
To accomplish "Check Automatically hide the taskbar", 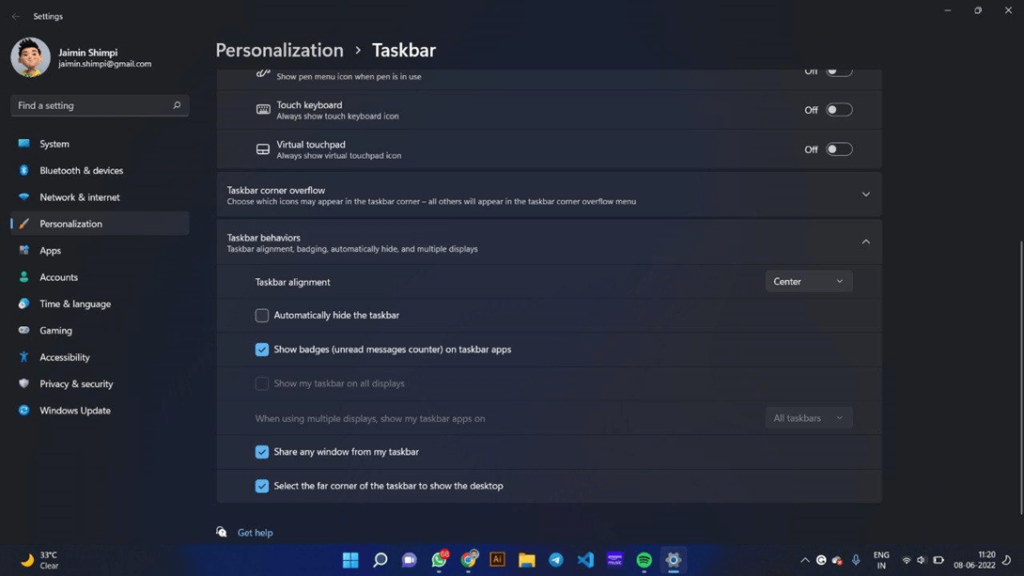I will coord(262,315).
